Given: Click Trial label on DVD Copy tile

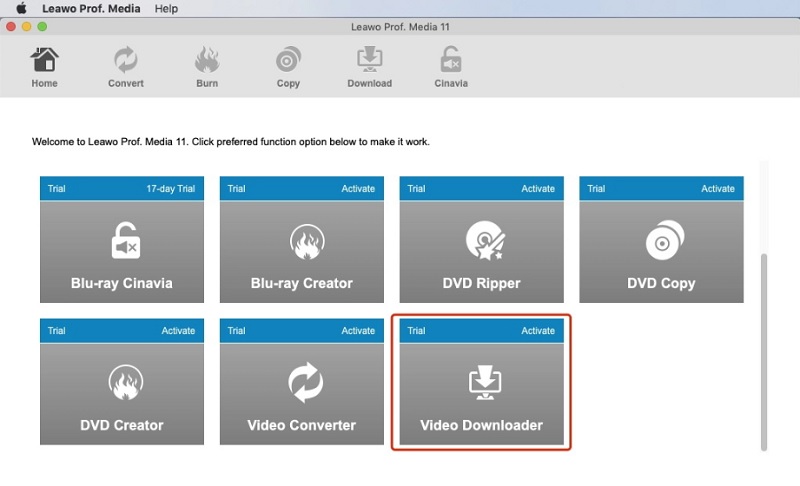Looking at the screenshot, I should pyautogui.click(x=596, y=189).
